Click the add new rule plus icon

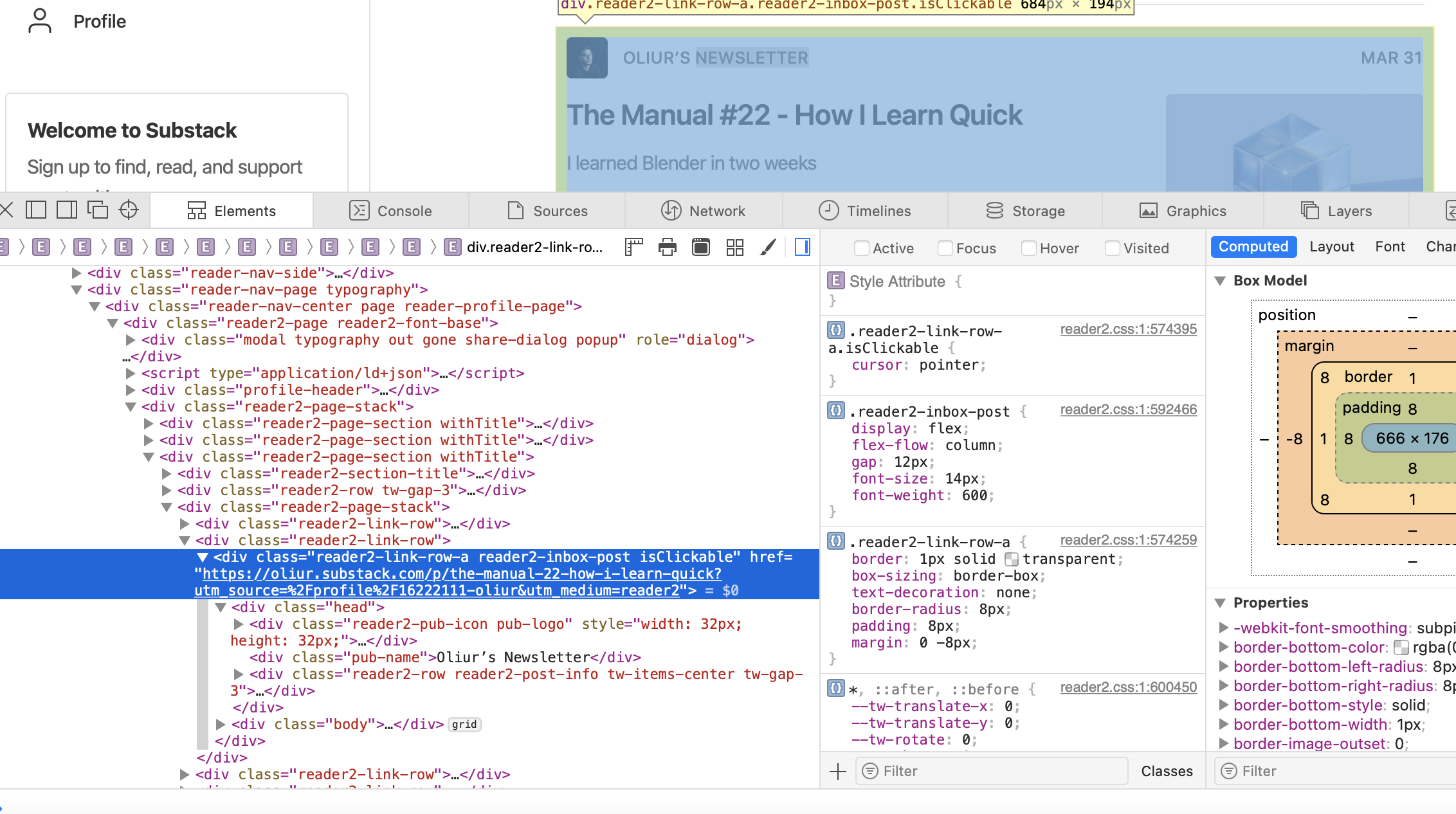point(838,772)
